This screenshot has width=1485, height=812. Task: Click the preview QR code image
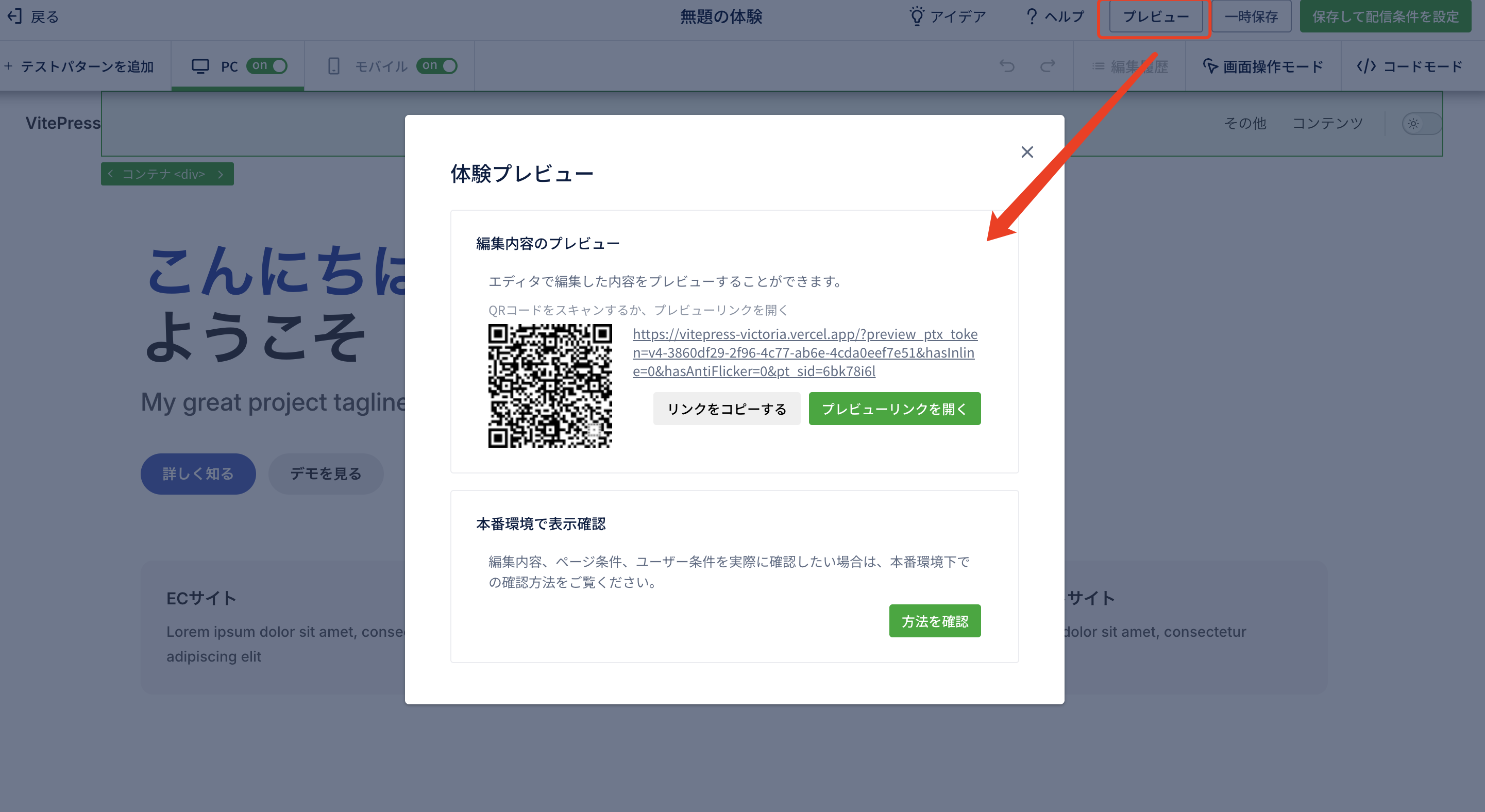click(x=549, y=385)
